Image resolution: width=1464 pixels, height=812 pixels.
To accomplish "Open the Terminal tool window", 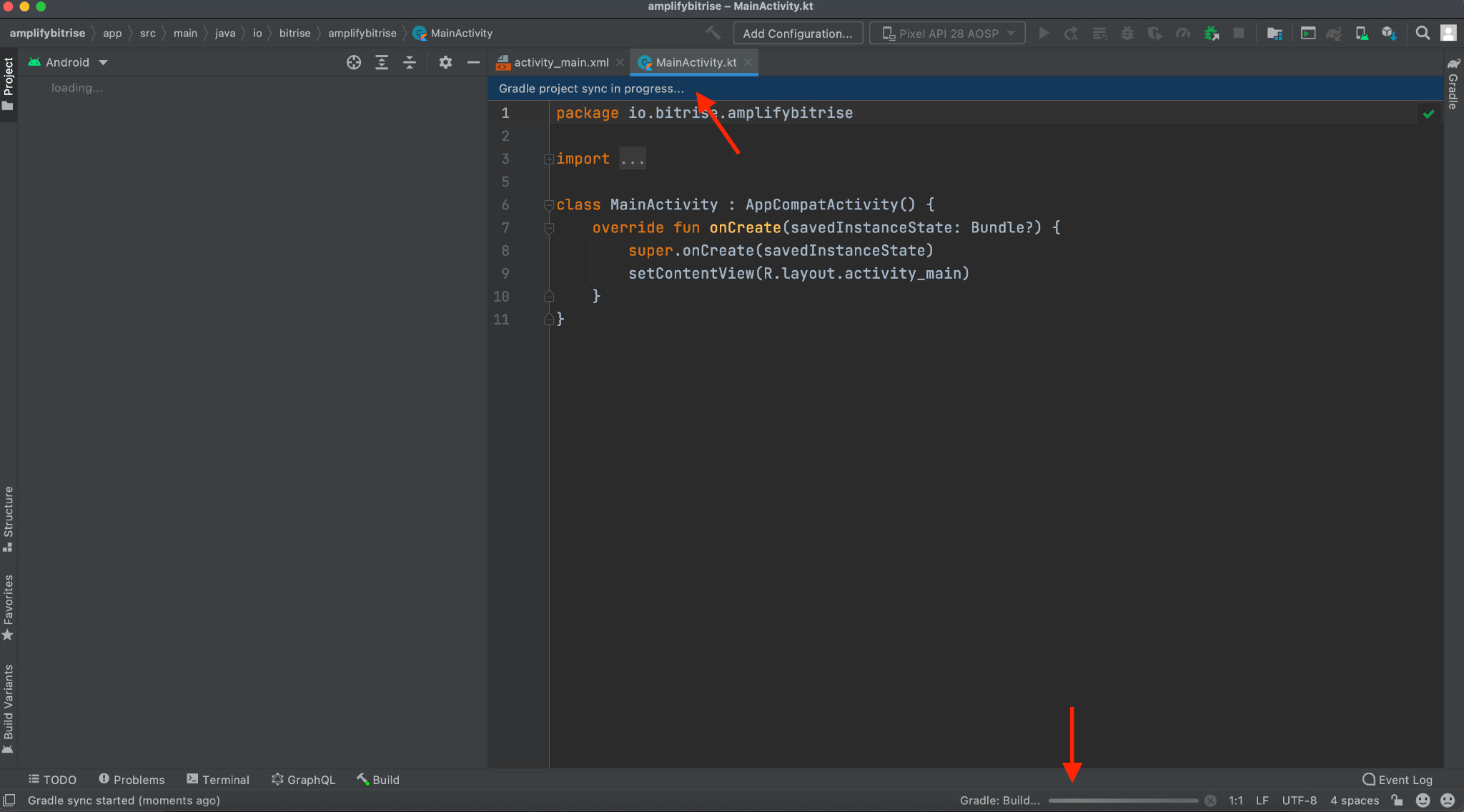I will tap(218, 780).
